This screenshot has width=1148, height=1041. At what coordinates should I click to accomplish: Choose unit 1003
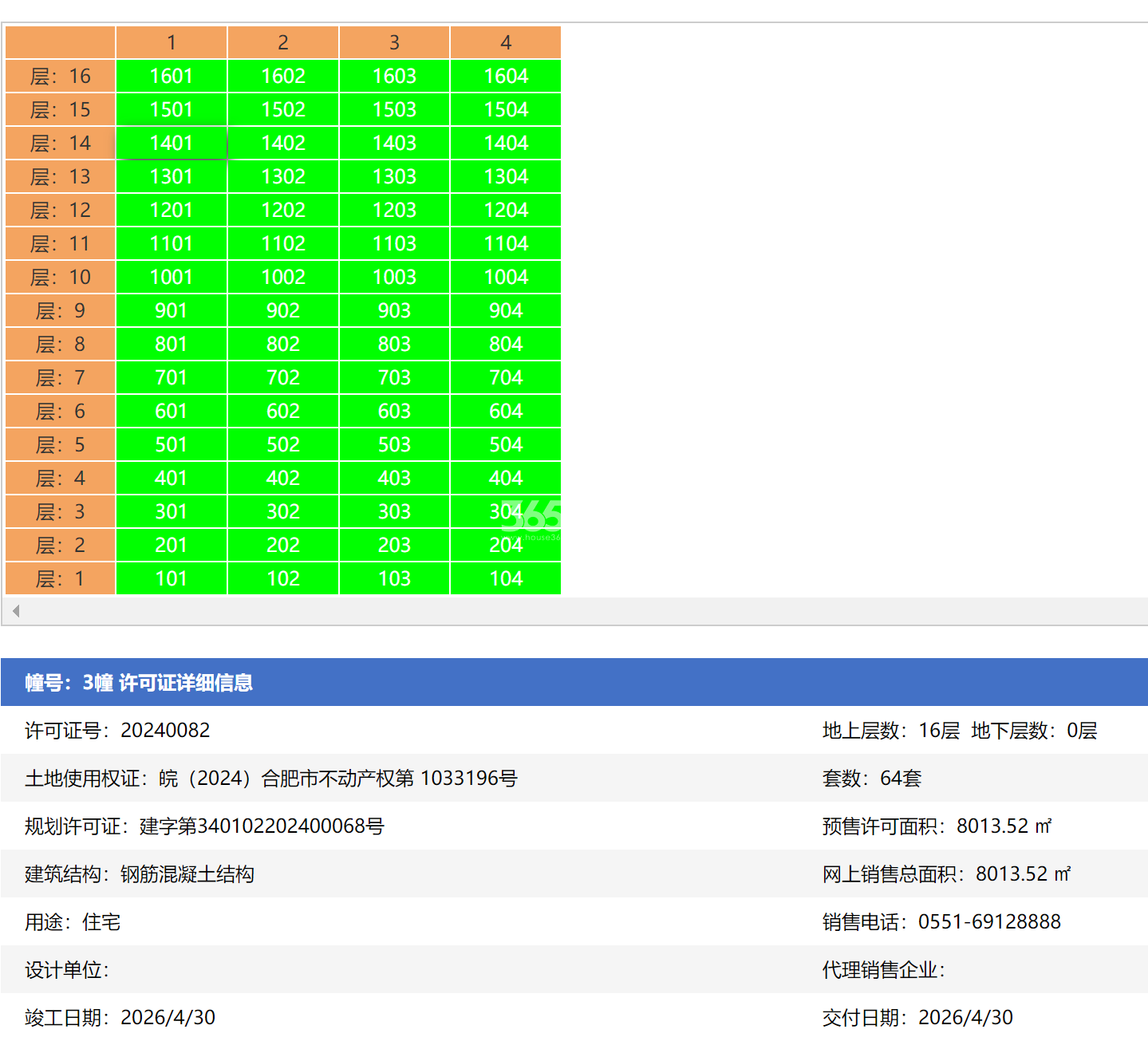(395, 277)
